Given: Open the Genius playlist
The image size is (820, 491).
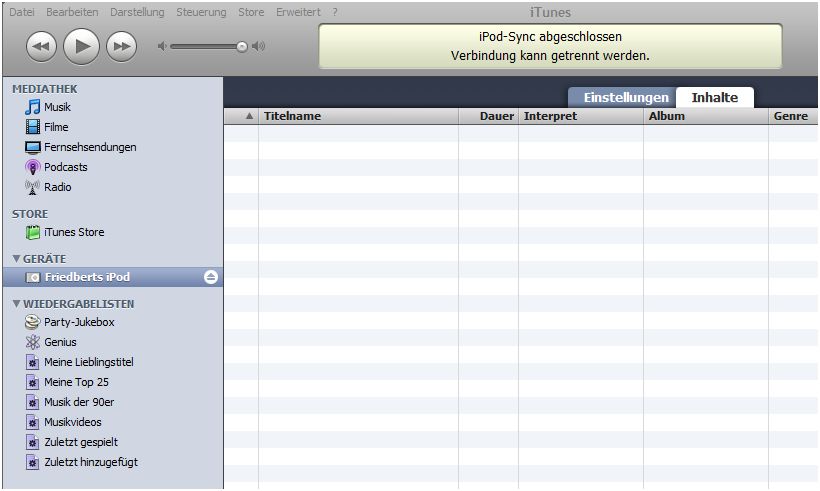Looking at the screenshot, I should click(x=60, y=342).
